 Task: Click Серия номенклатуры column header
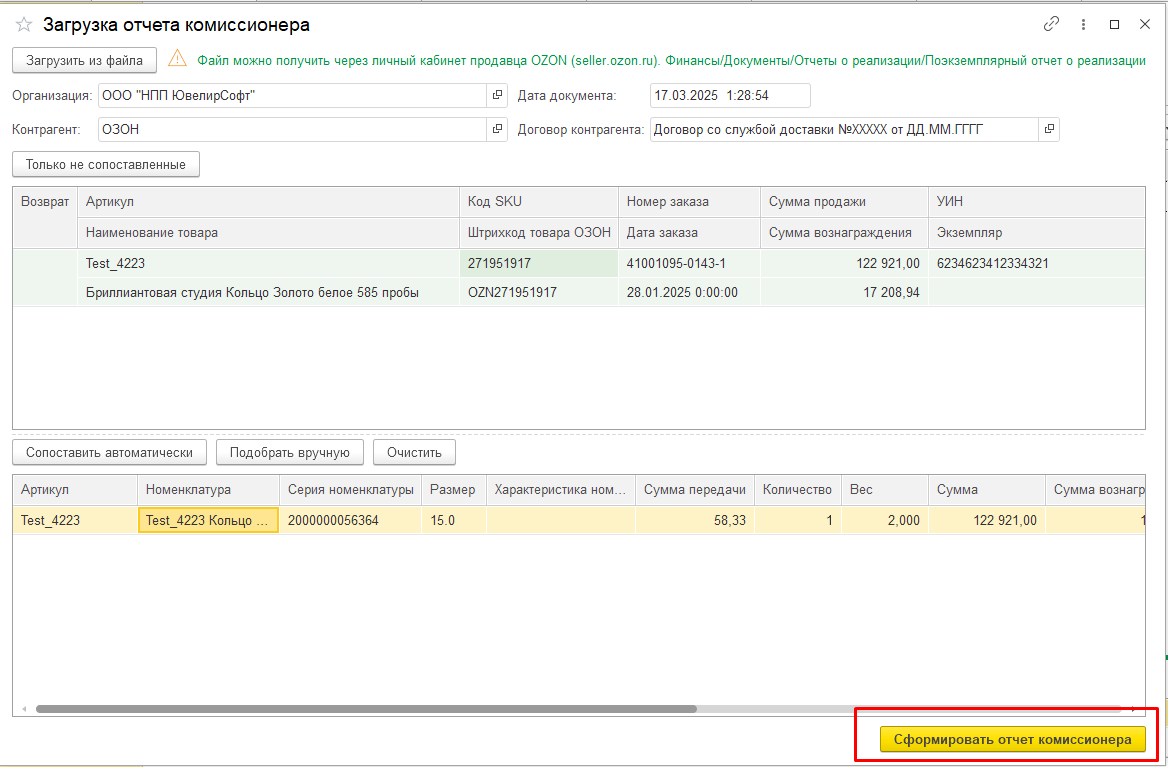coord(350,490)
